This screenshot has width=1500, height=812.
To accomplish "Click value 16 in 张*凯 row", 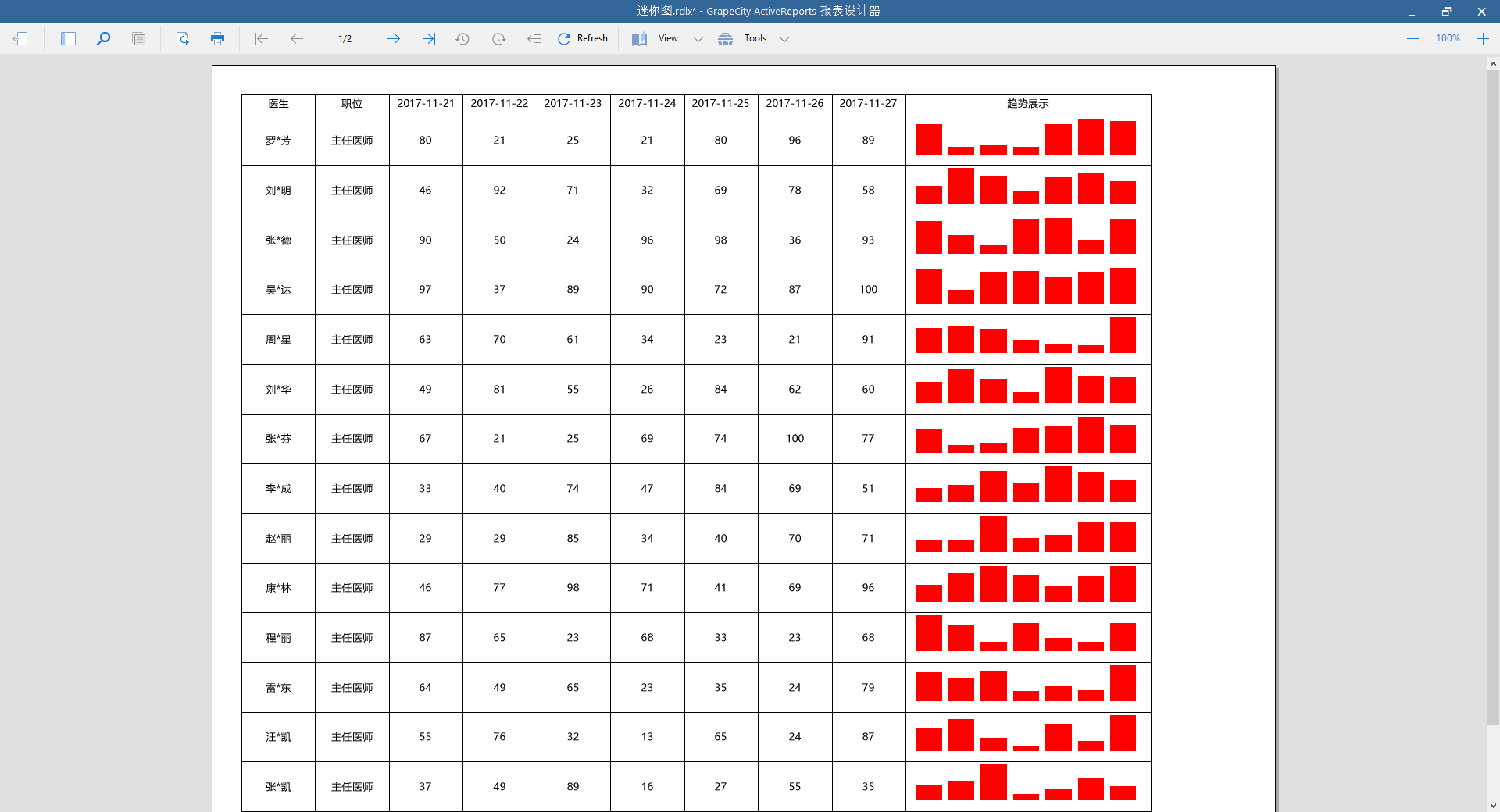I will tap(647, 787).
